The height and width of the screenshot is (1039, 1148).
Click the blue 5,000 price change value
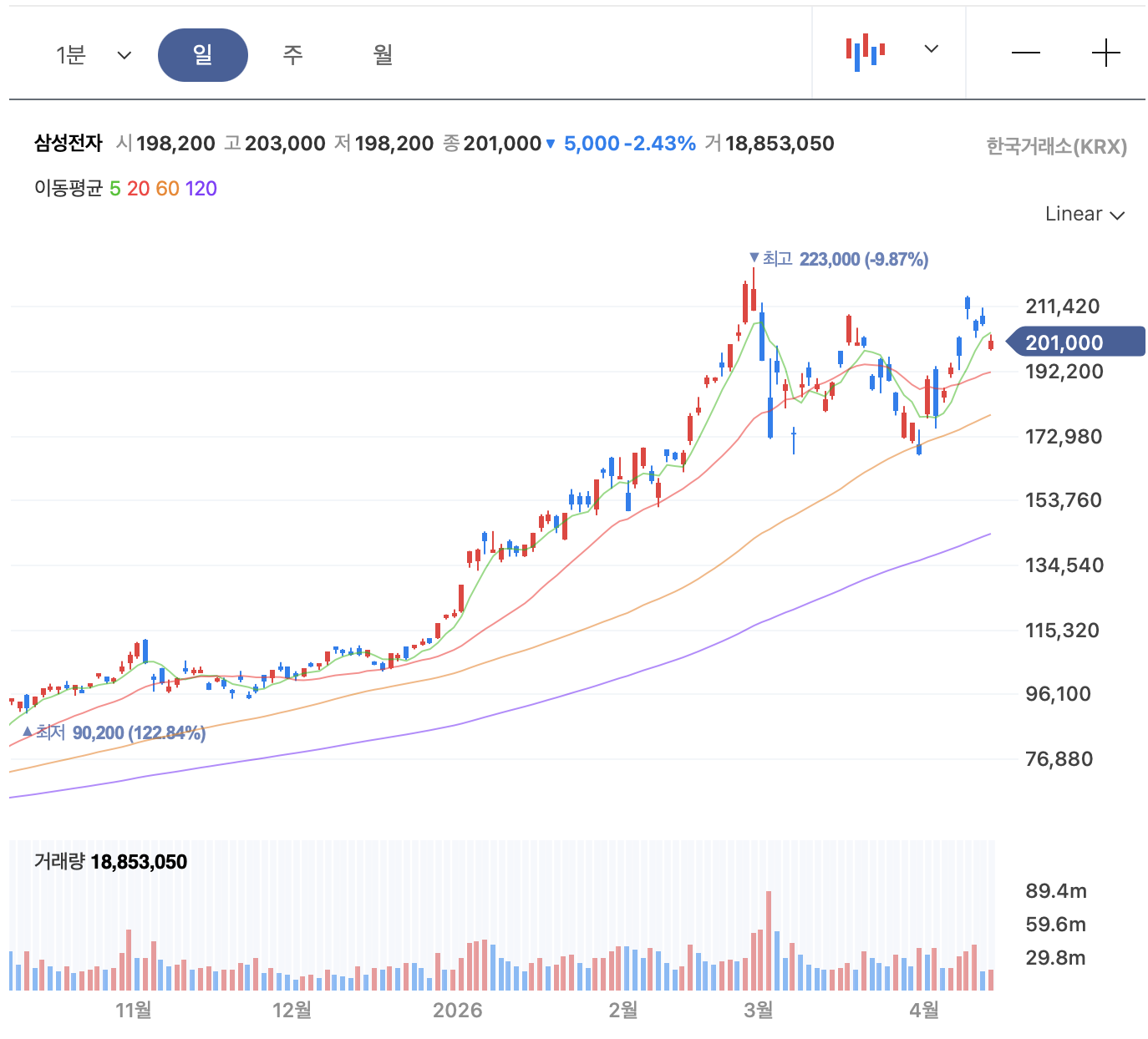(x=592, y=144)
